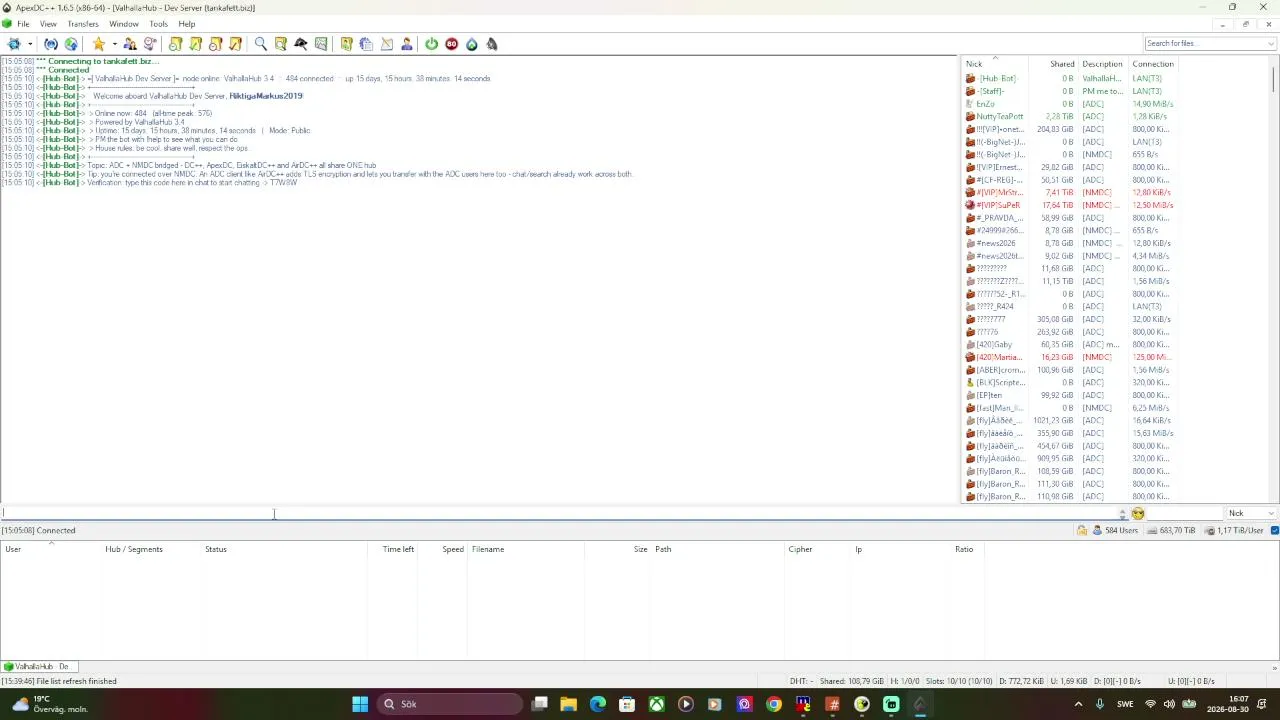
Task: Expand the Favorite Hubs star dropdown arrow
Action: [114, 44]
